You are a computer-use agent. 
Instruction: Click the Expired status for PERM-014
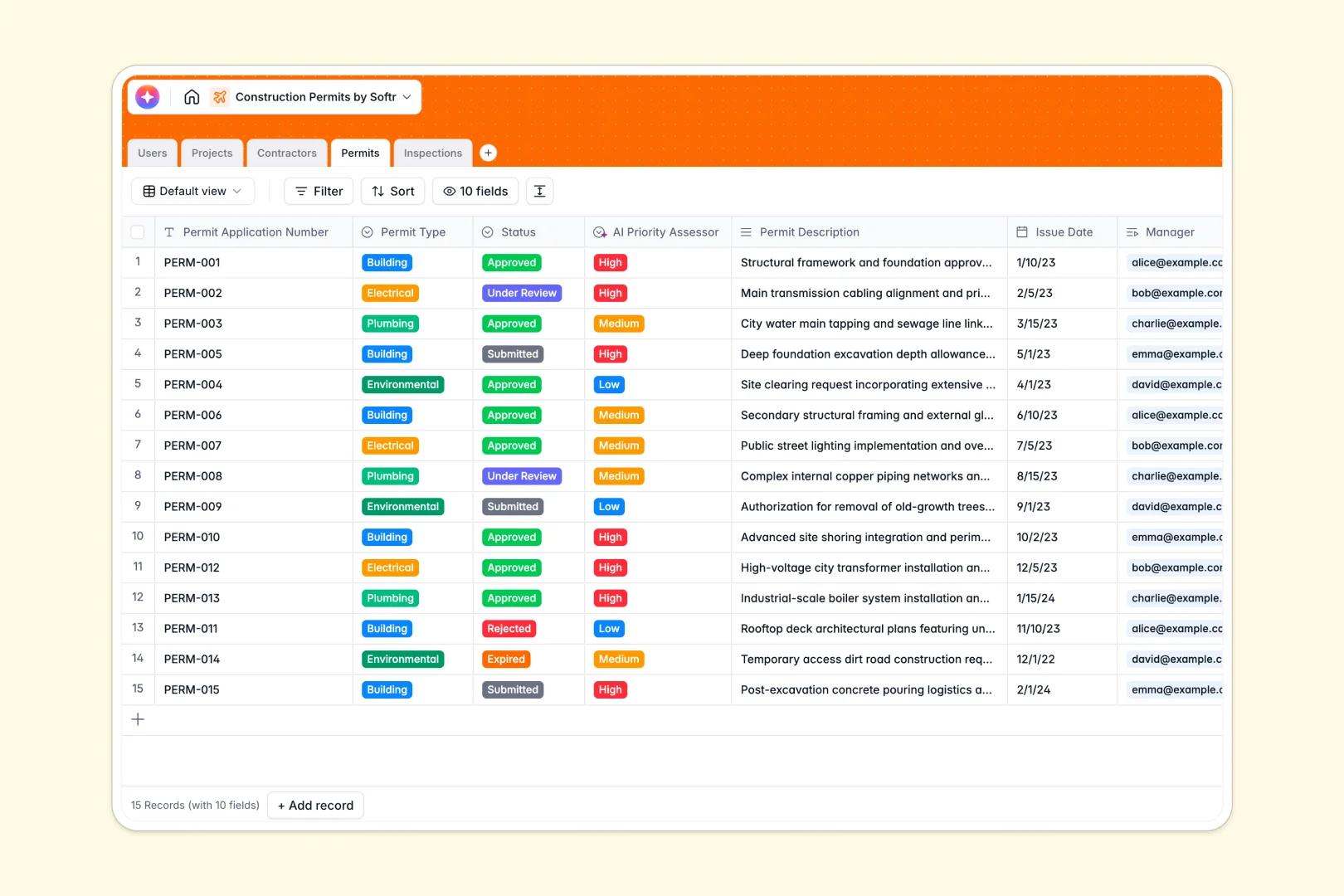coord(506,660)
